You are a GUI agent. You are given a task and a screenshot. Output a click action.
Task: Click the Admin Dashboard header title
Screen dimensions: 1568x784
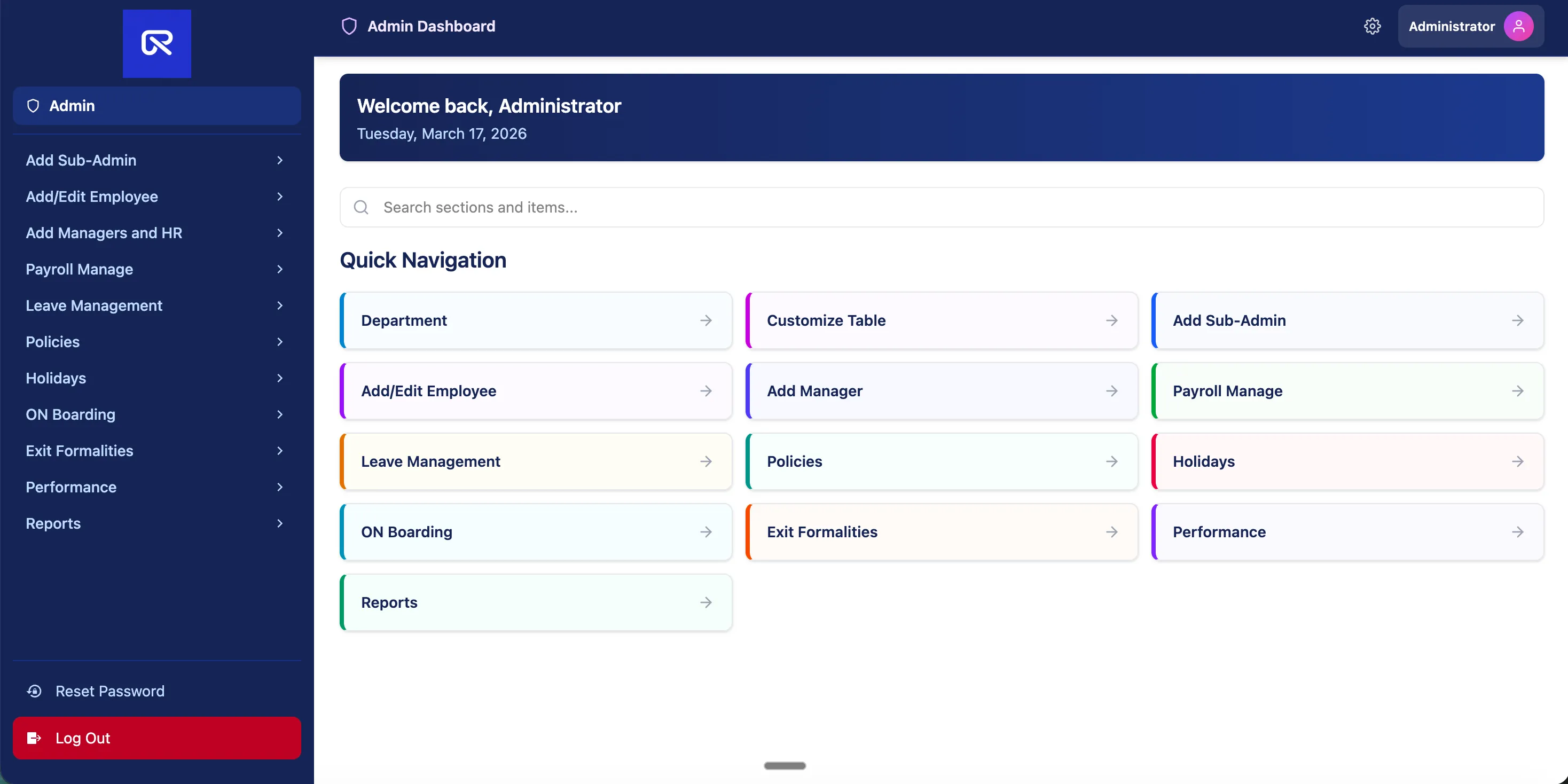tap(432, 26)
